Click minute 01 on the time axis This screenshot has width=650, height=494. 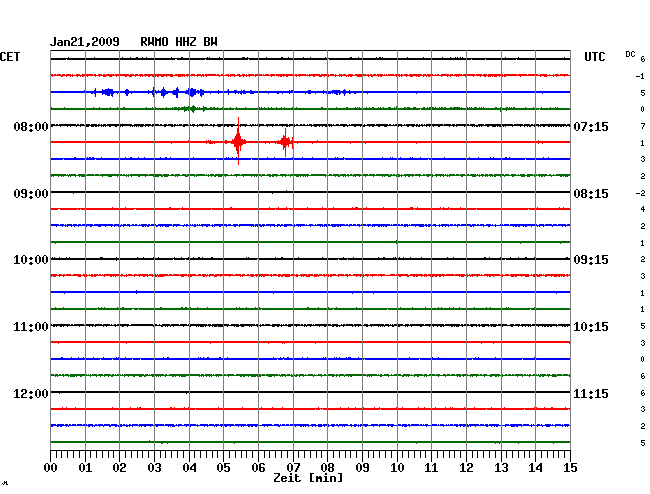click(x=85, y=468)
